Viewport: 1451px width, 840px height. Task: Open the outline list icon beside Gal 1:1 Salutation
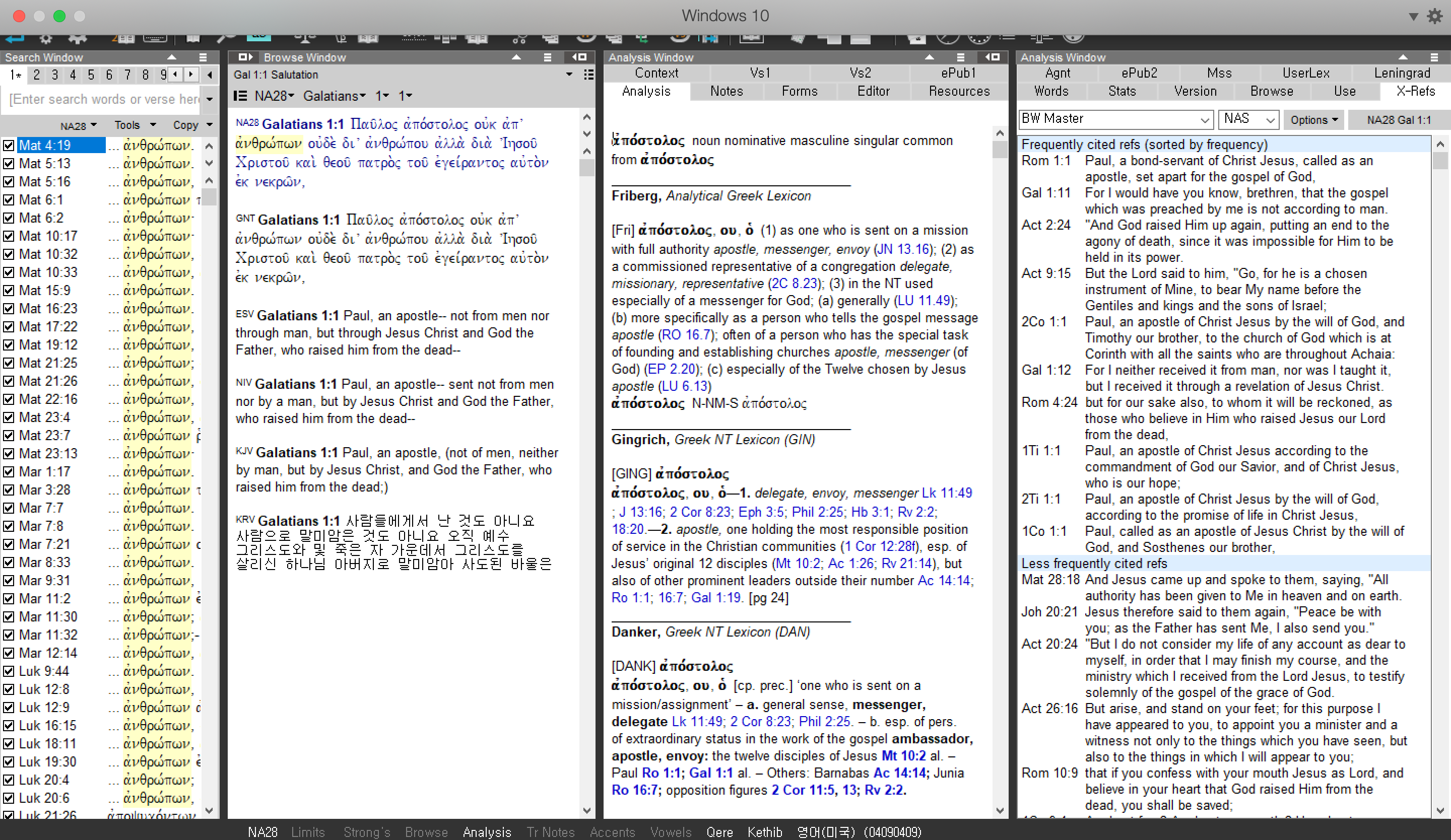(588, 75)
